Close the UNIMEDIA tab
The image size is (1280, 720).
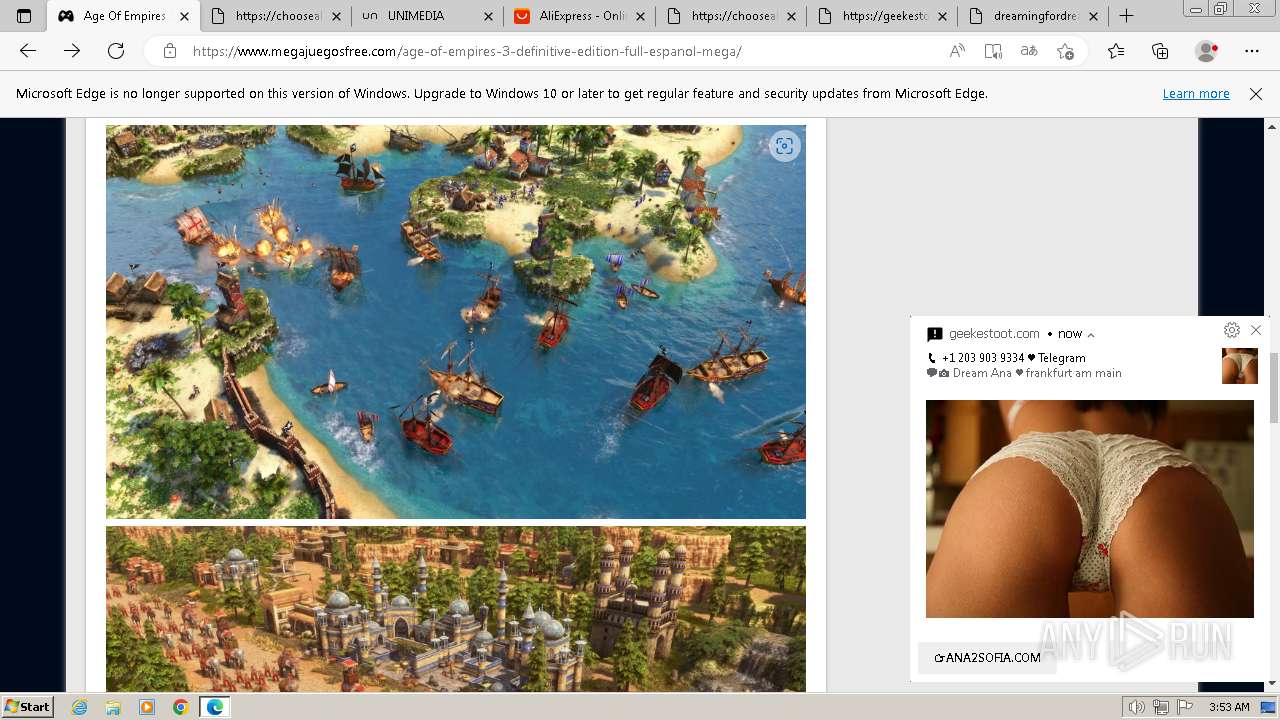(x=487, y=16)
